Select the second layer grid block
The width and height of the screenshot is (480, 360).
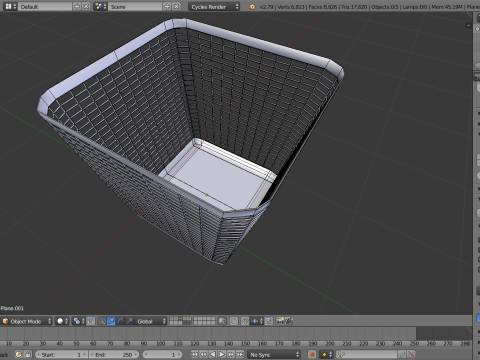tap(204, 321)
